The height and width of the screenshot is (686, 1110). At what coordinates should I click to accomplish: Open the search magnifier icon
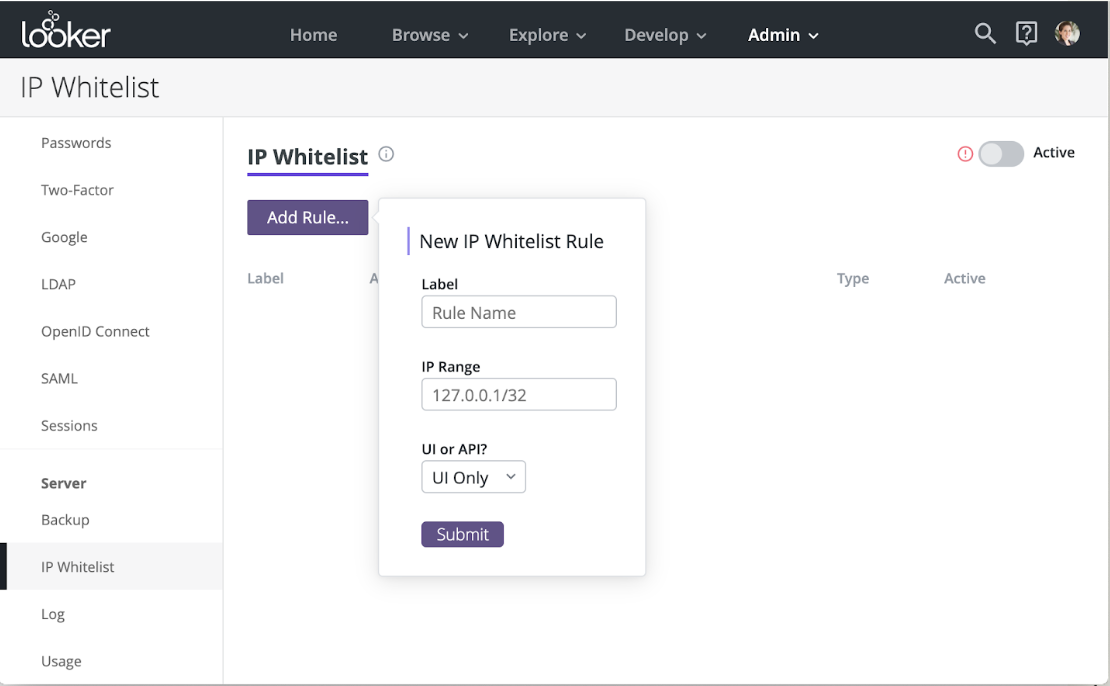[x=985, y=33]
